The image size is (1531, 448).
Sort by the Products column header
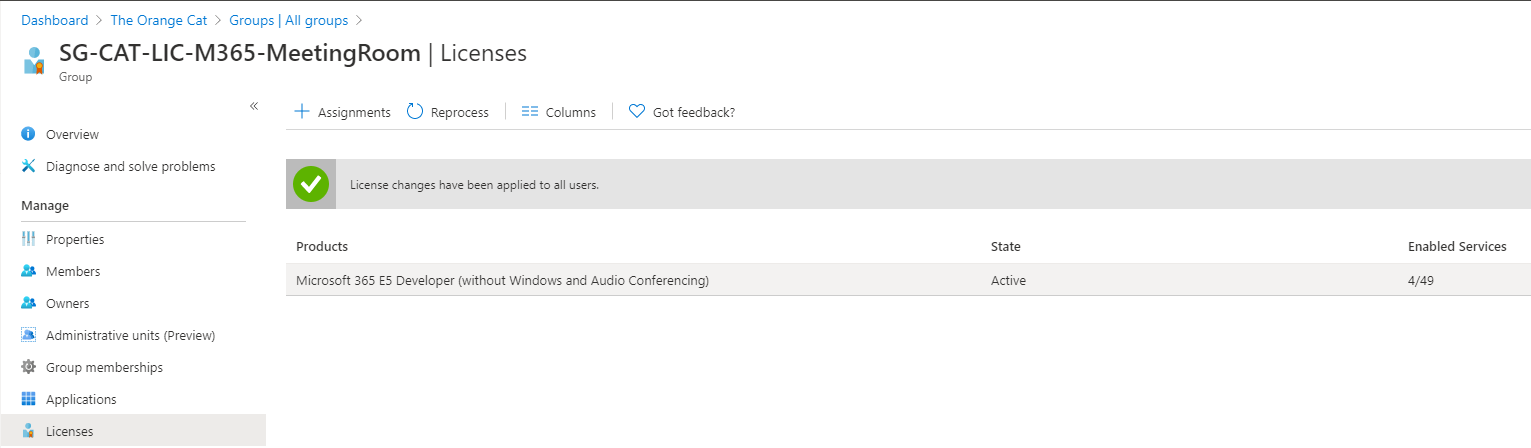[322, 246]
